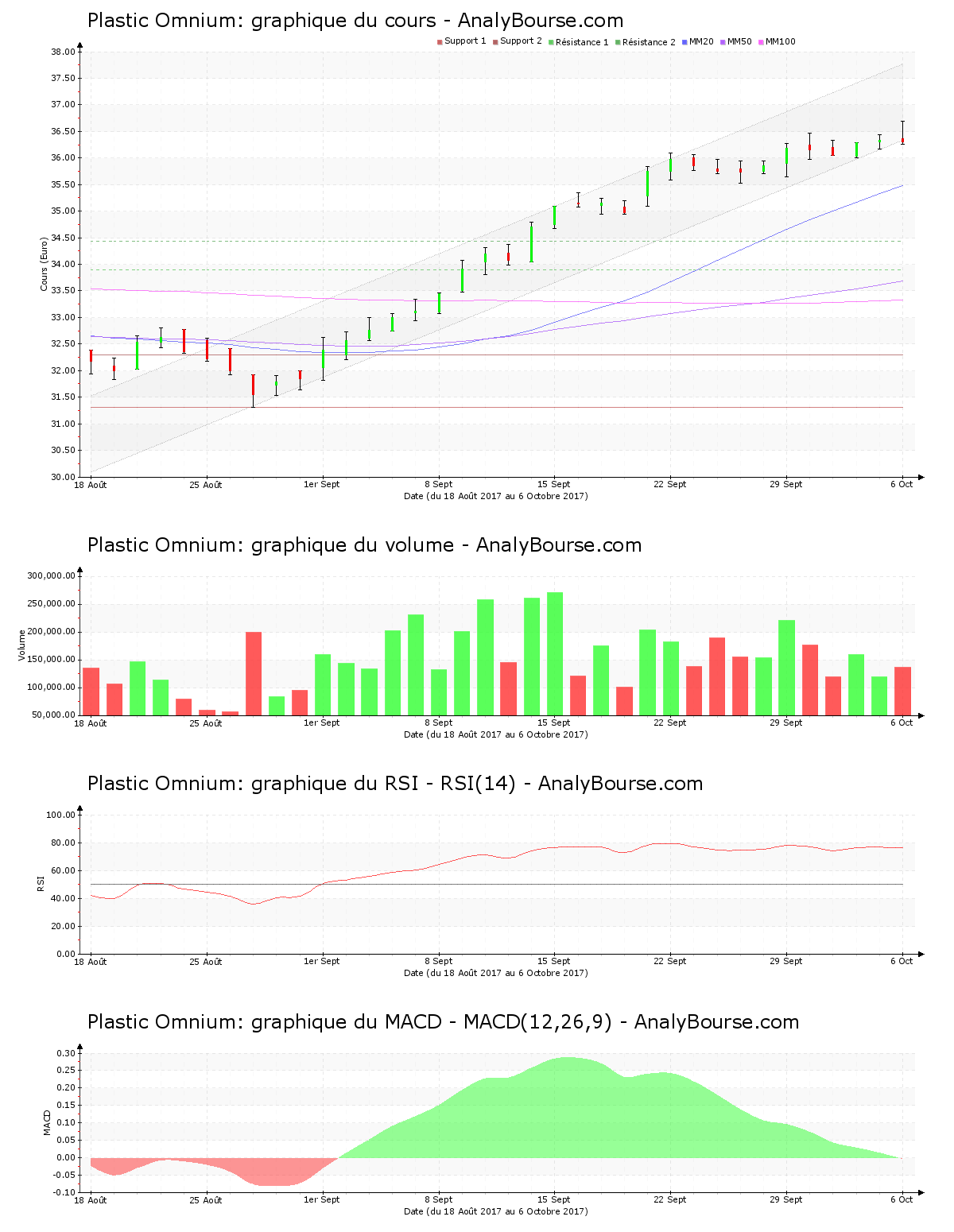Viewport: 954px width, 1232px height.
Task: Click the '15 Sept' date on volume chart
Action: pyautogui.click(x=554, y=723)
